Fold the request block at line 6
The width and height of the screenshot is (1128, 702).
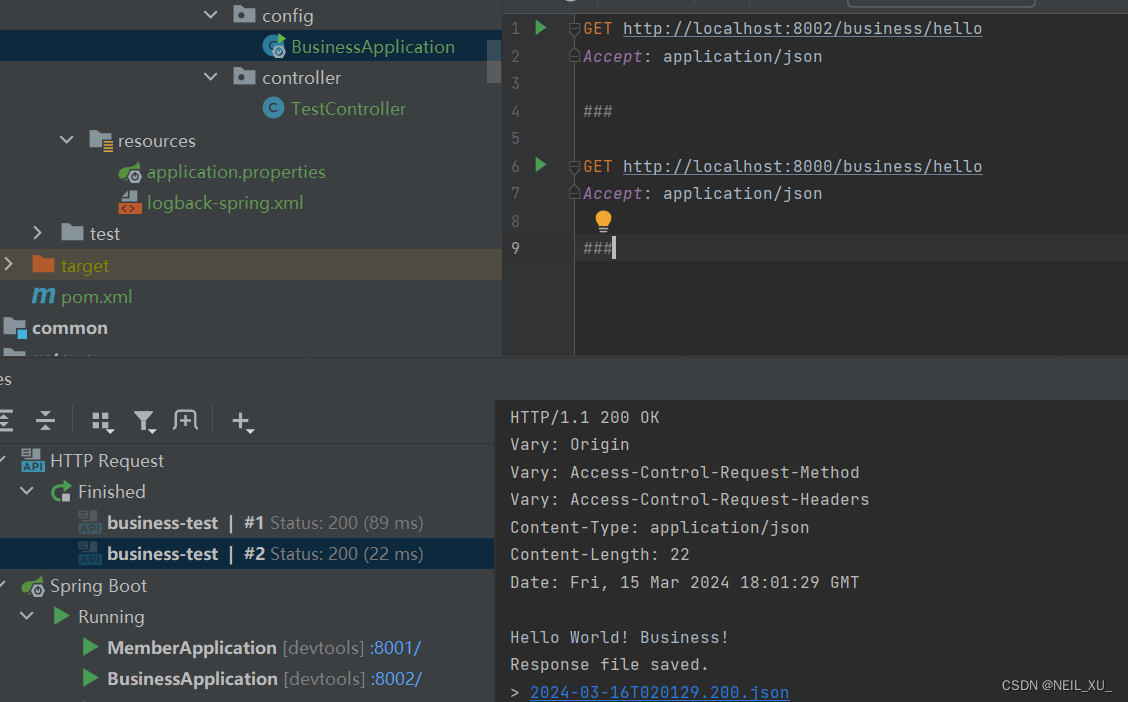[x=574, y=167]
